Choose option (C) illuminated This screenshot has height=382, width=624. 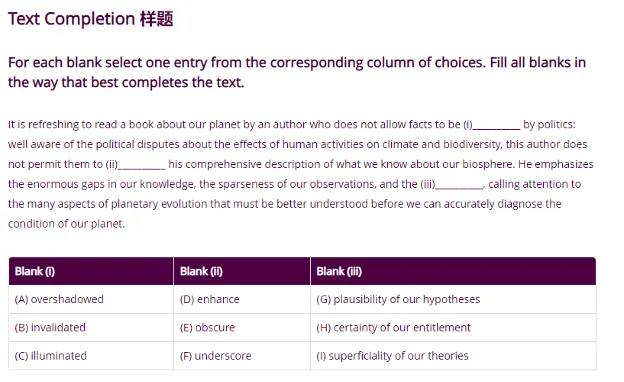pos(51,356)
